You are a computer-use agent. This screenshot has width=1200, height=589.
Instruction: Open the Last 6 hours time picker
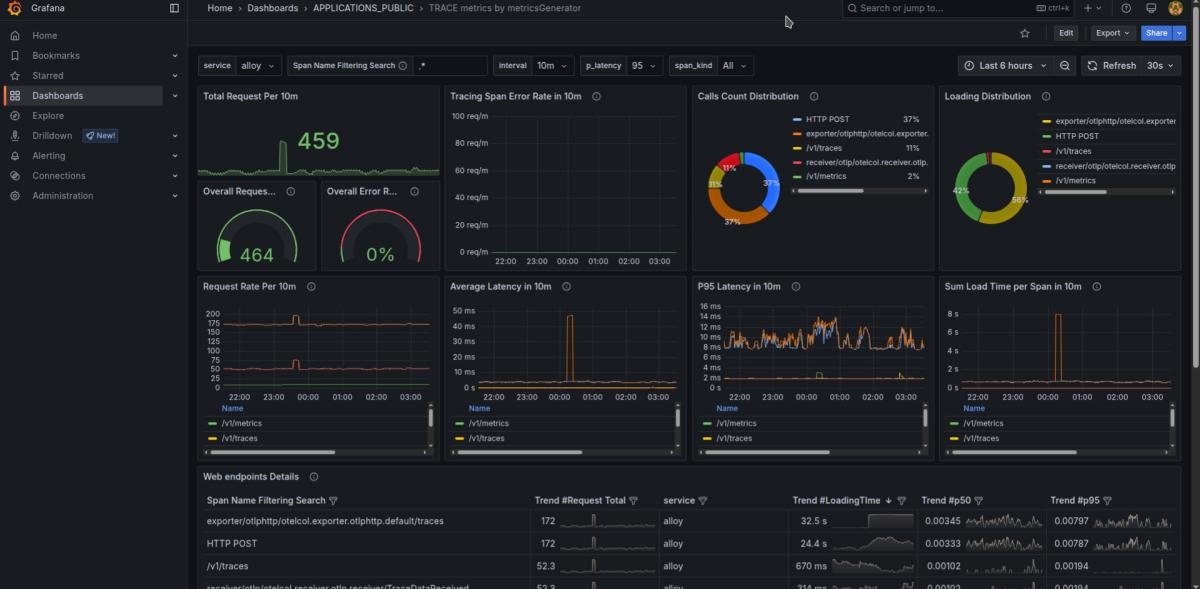1004,66
